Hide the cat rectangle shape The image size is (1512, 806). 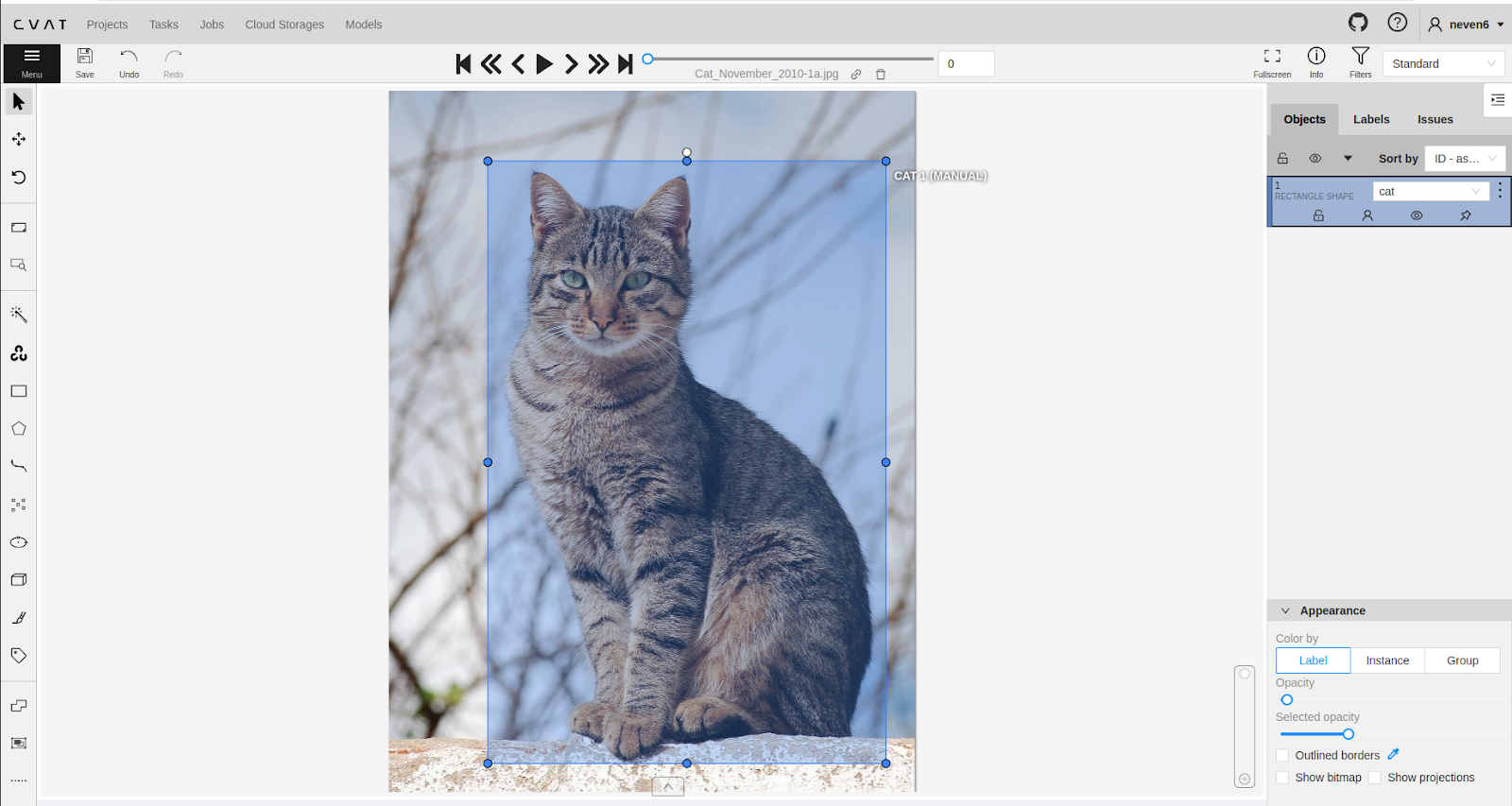[1417, 215]
